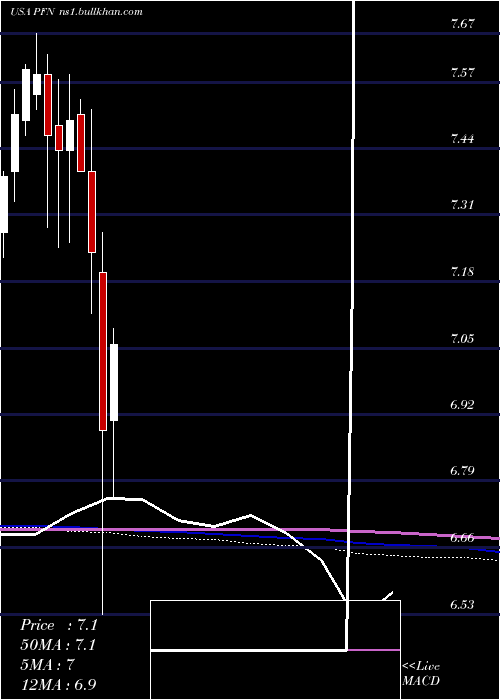Click the '50MA : 7.1' readout

tap(59, 645)
